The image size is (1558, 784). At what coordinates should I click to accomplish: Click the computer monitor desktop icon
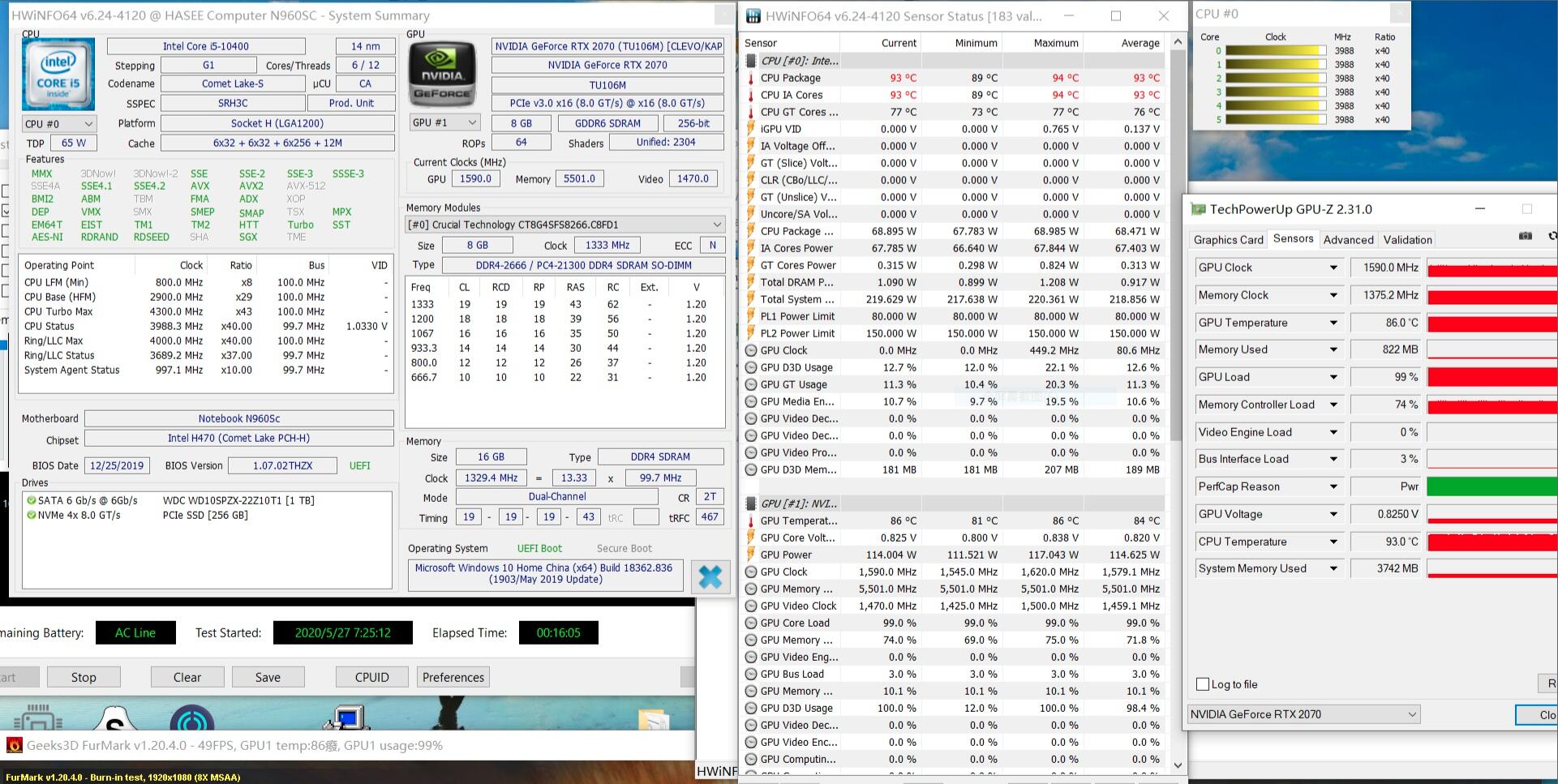point(347,717)
